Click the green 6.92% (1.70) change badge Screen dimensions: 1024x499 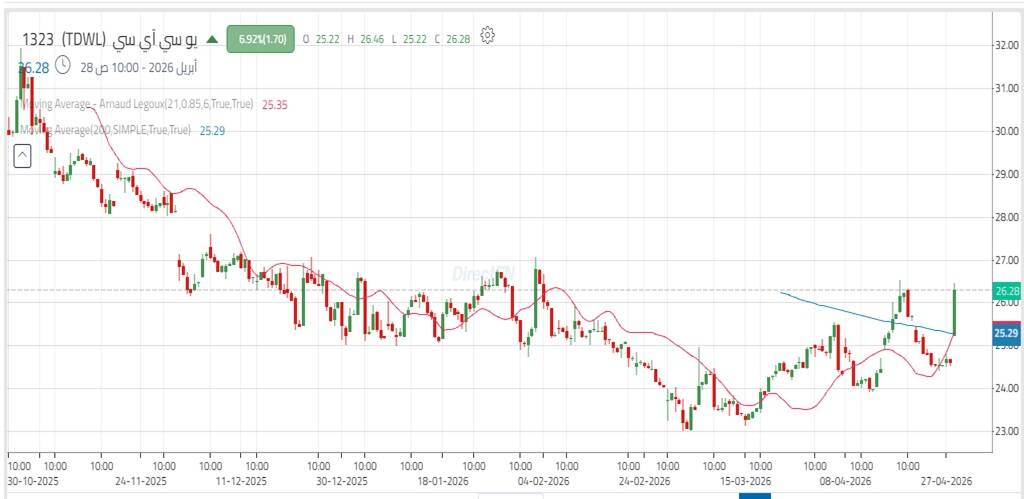pyautogui.click(x=260, y=39)
